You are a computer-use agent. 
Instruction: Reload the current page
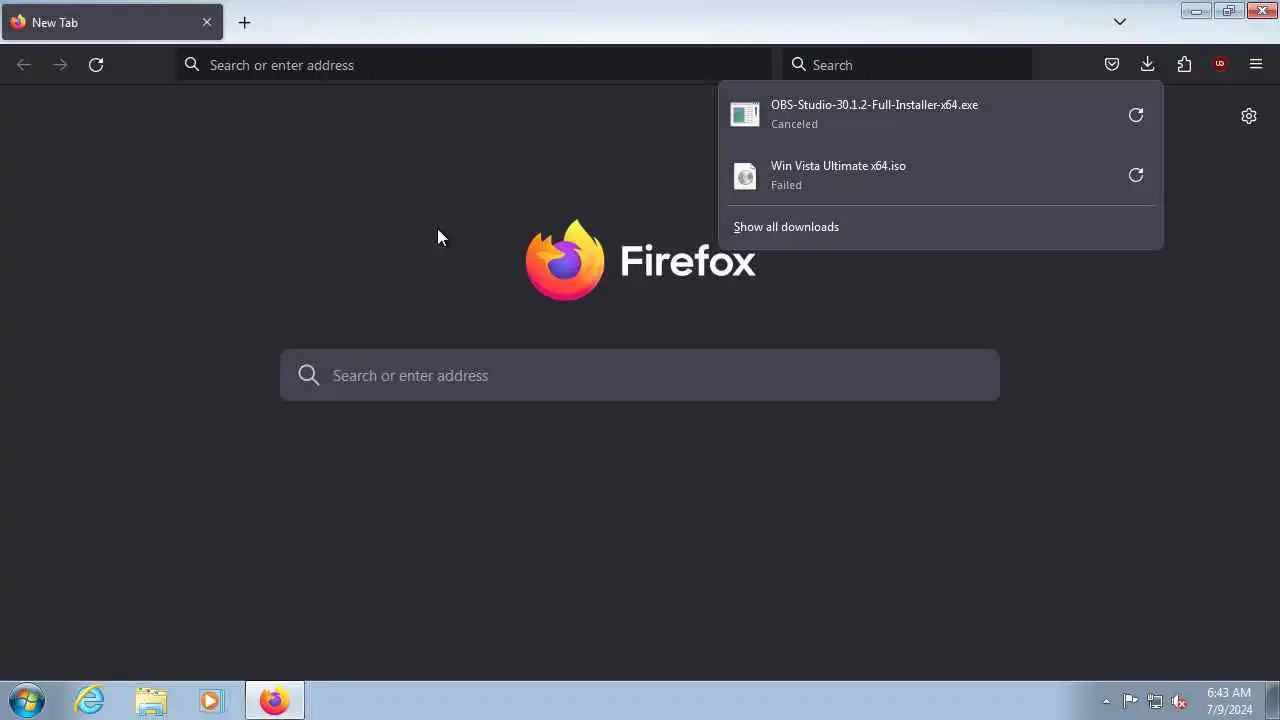96,64
